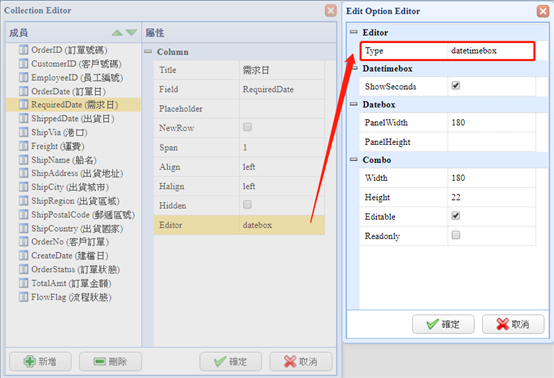Click the column icon beside CreateDate
Screen dimensions: 554x378
(x=23, y=255)
